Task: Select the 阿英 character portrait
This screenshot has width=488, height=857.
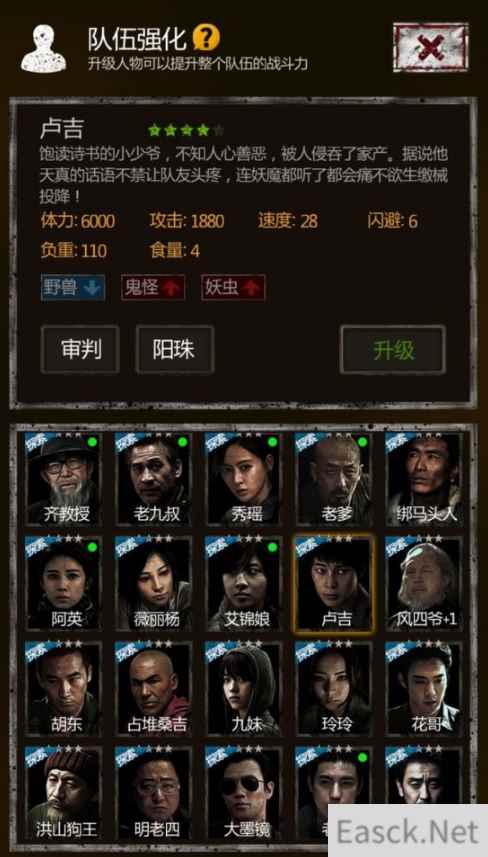Action: (x=64, y=583)
